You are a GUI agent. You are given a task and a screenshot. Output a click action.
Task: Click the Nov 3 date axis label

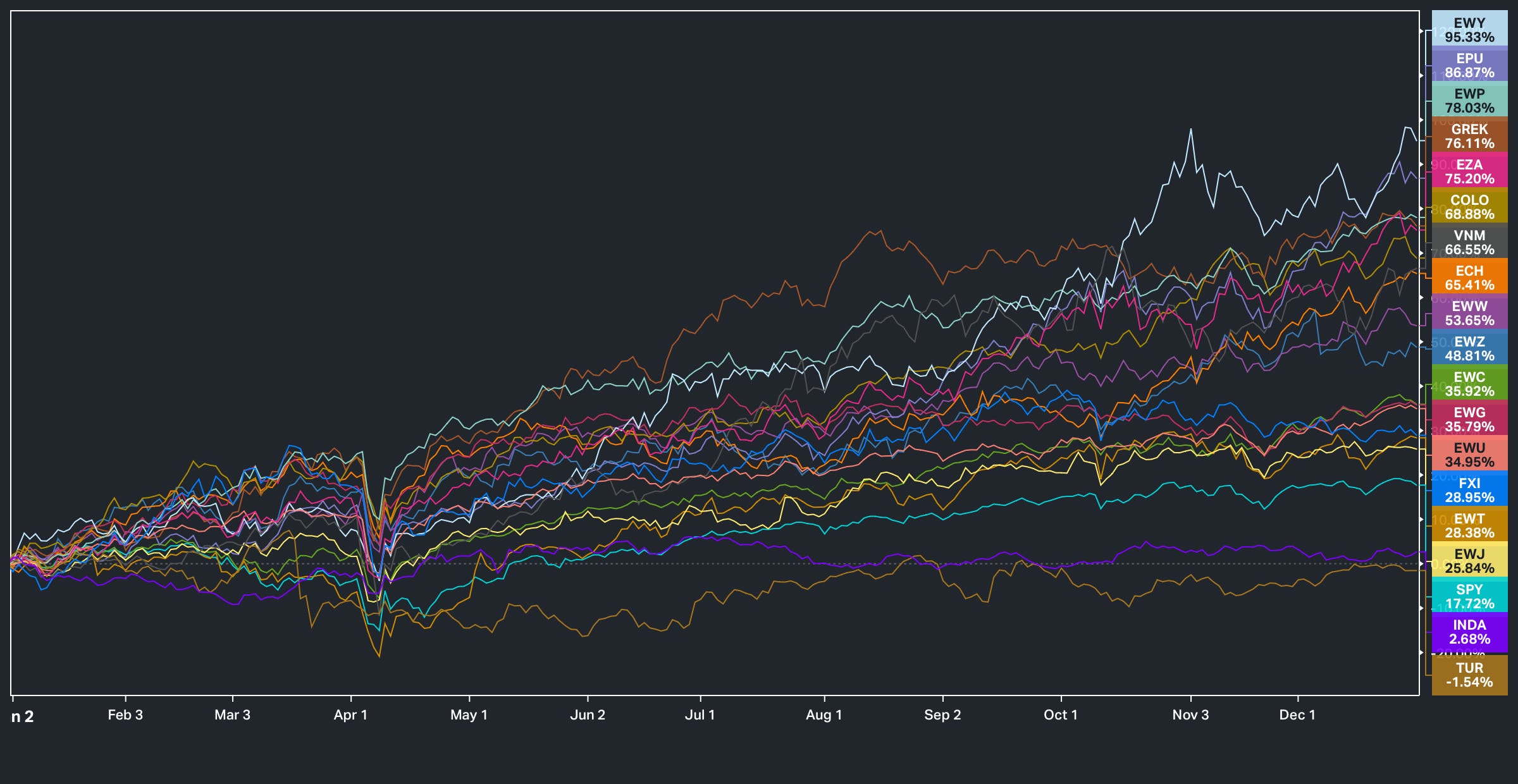1190,714
